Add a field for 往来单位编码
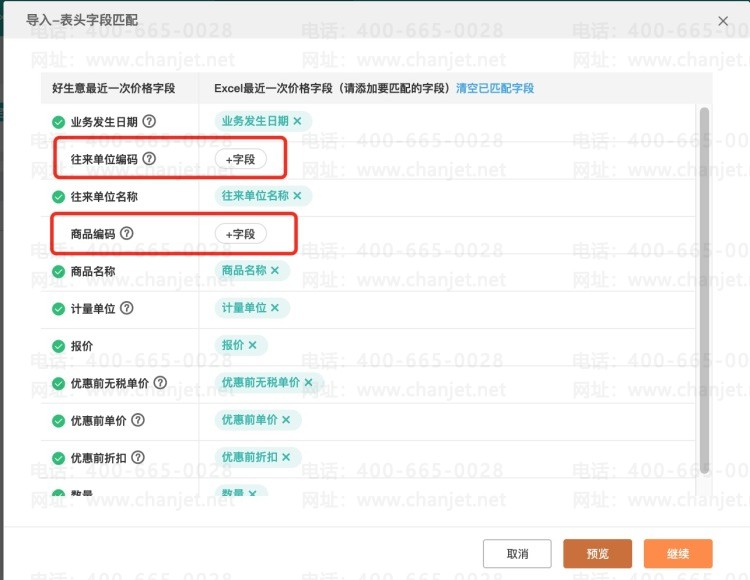 point(241,159)
